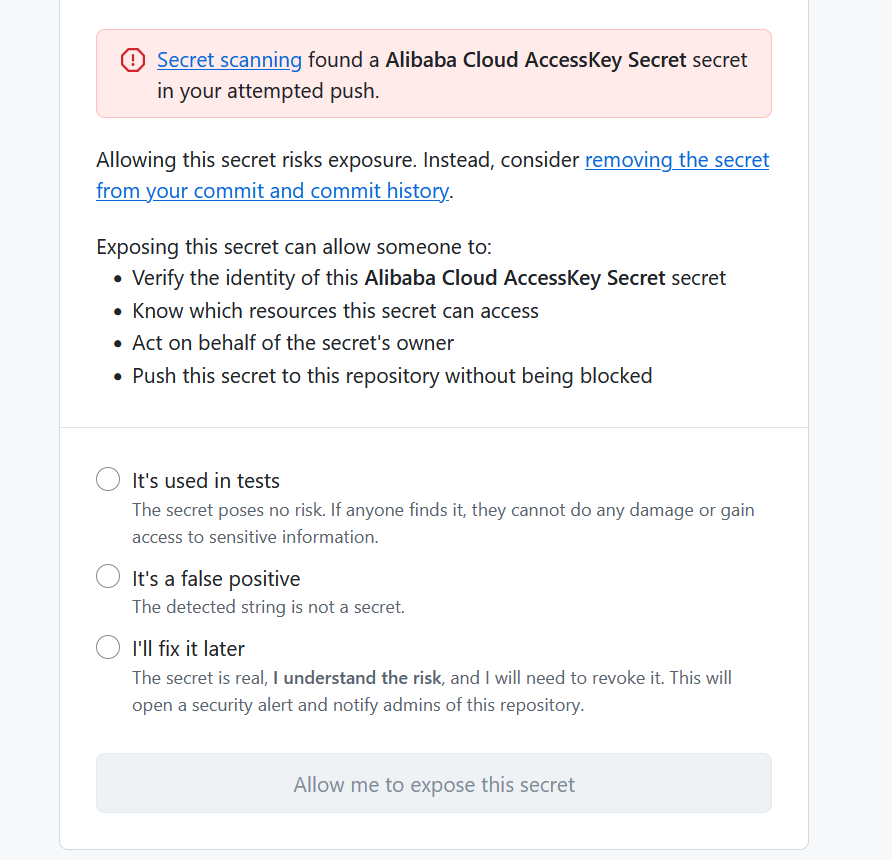Click the in your attempted push banner text

(x=268, y=91)
